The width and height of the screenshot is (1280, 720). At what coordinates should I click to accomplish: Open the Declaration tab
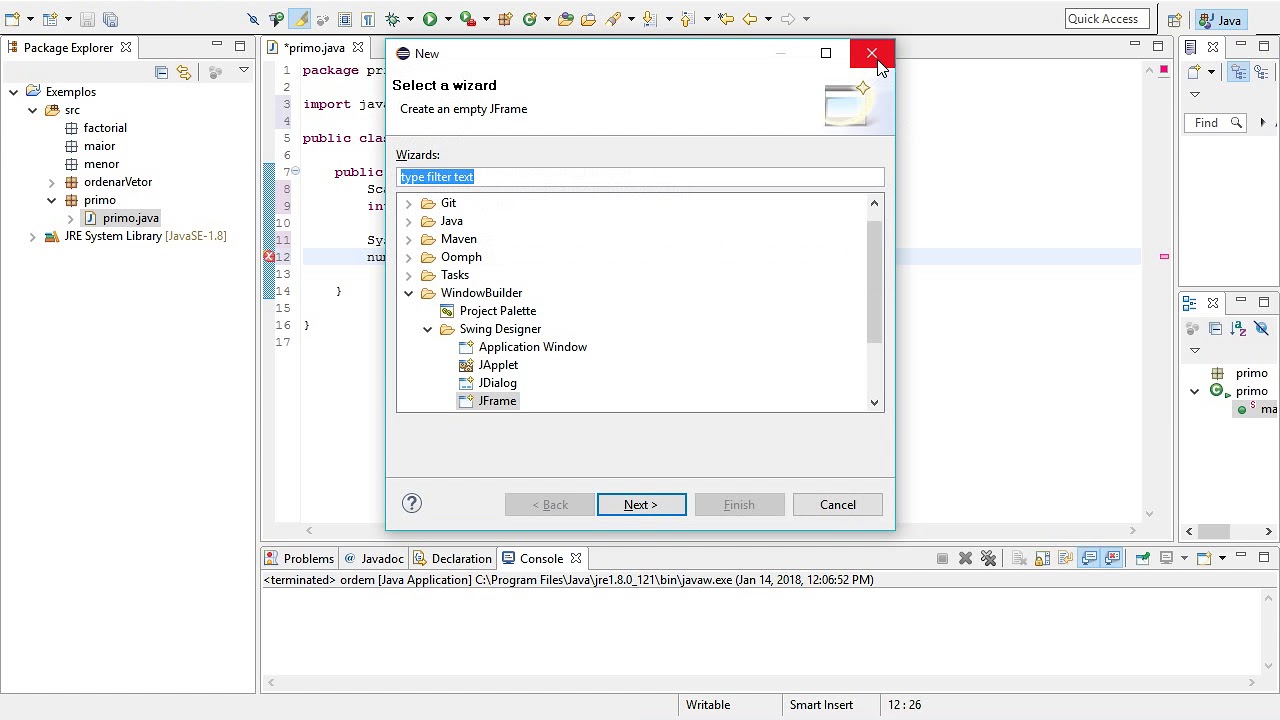(x=452, y=559)
